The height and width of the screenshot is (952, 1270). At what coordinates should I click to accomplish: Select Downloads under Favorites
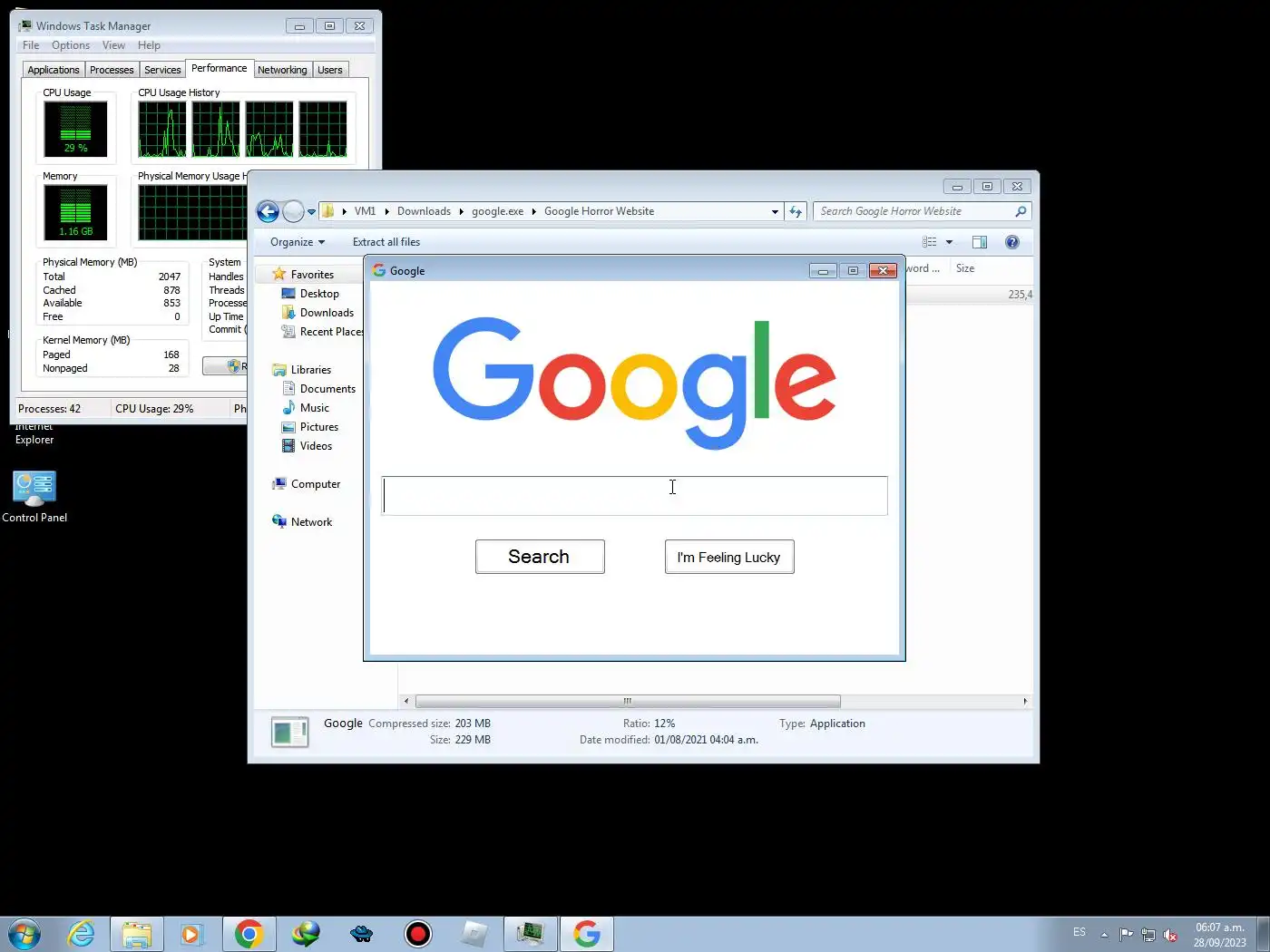pyautogui.click(x=327, y=313)
